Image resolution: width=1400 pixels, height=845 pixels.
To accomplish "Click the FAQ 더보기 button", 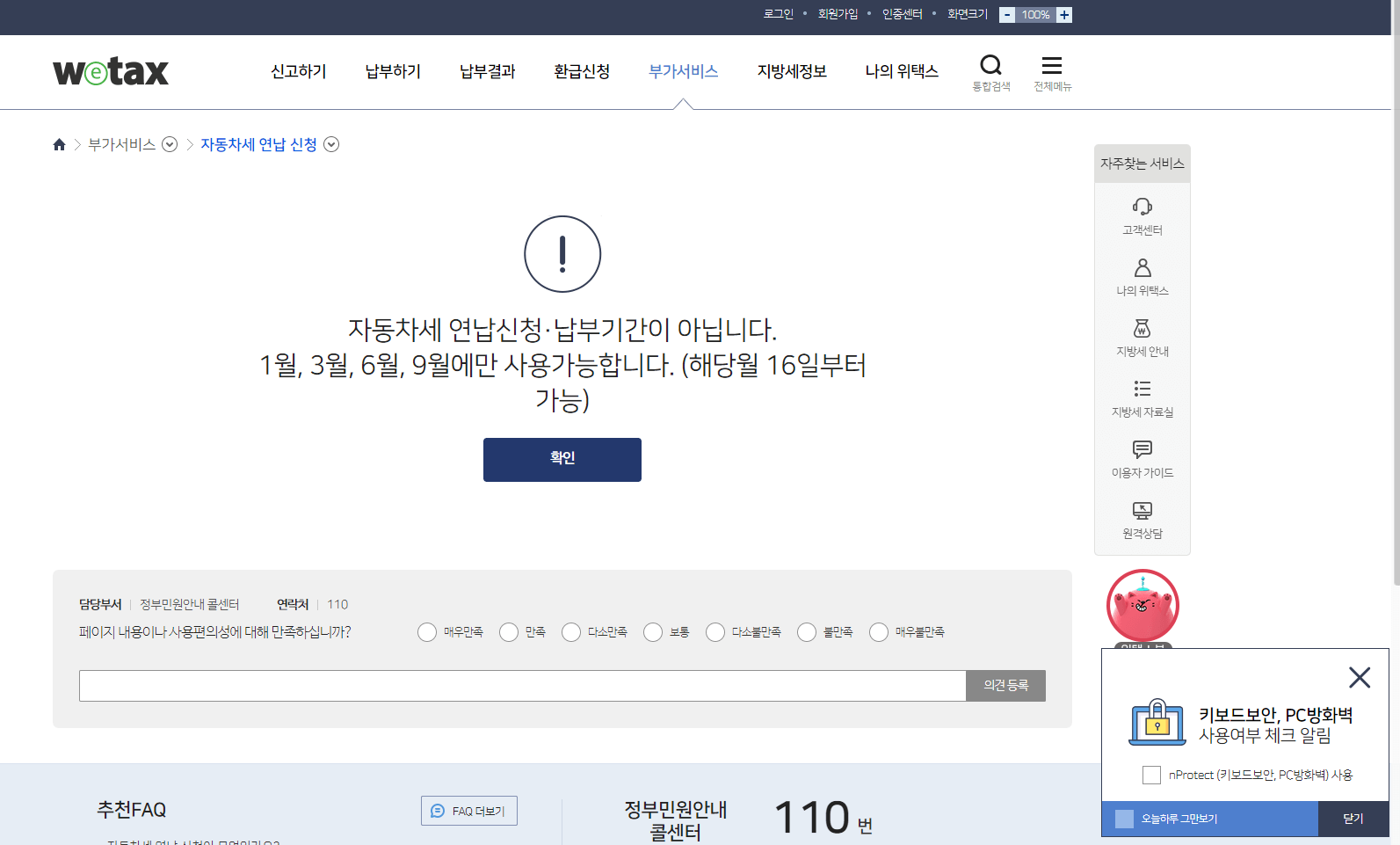I will coord(469,811).
